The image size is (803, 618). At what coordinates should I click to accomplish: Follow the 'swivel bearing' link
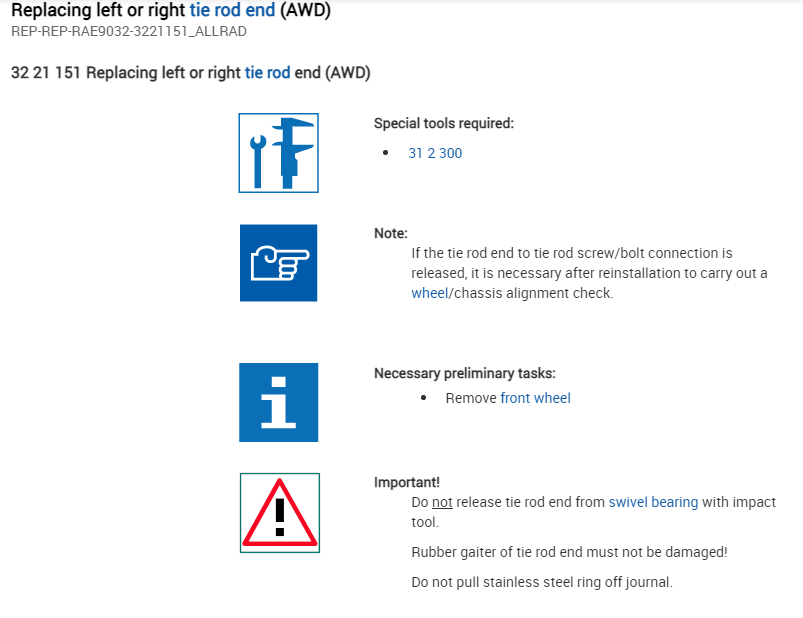pyautogui.click(x=653, y=502)
